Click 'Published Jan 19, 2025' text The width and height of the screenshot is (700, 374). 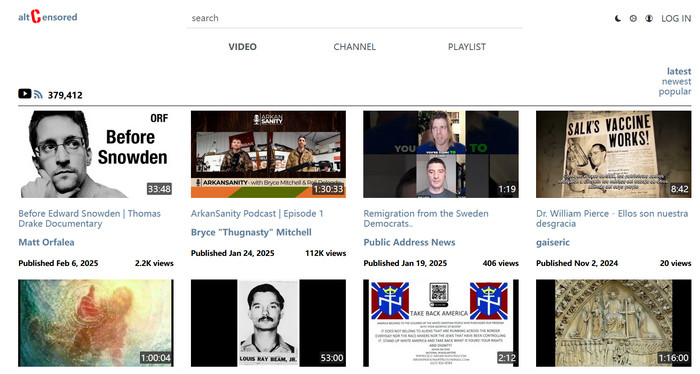pyautogui.click(x=405, y=263)
